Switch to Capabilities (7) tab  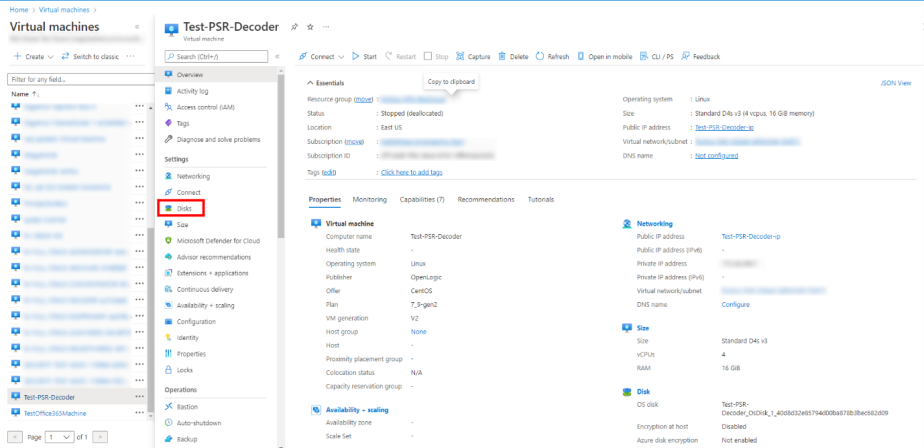(x=422, y=200)
